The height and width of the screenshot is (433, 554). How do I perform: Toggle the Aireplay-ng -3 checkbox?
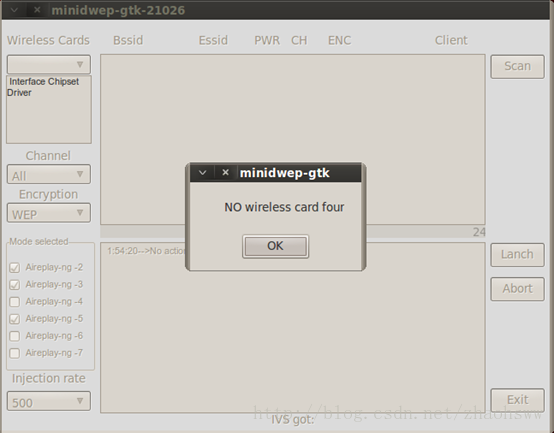pos(14,285)
